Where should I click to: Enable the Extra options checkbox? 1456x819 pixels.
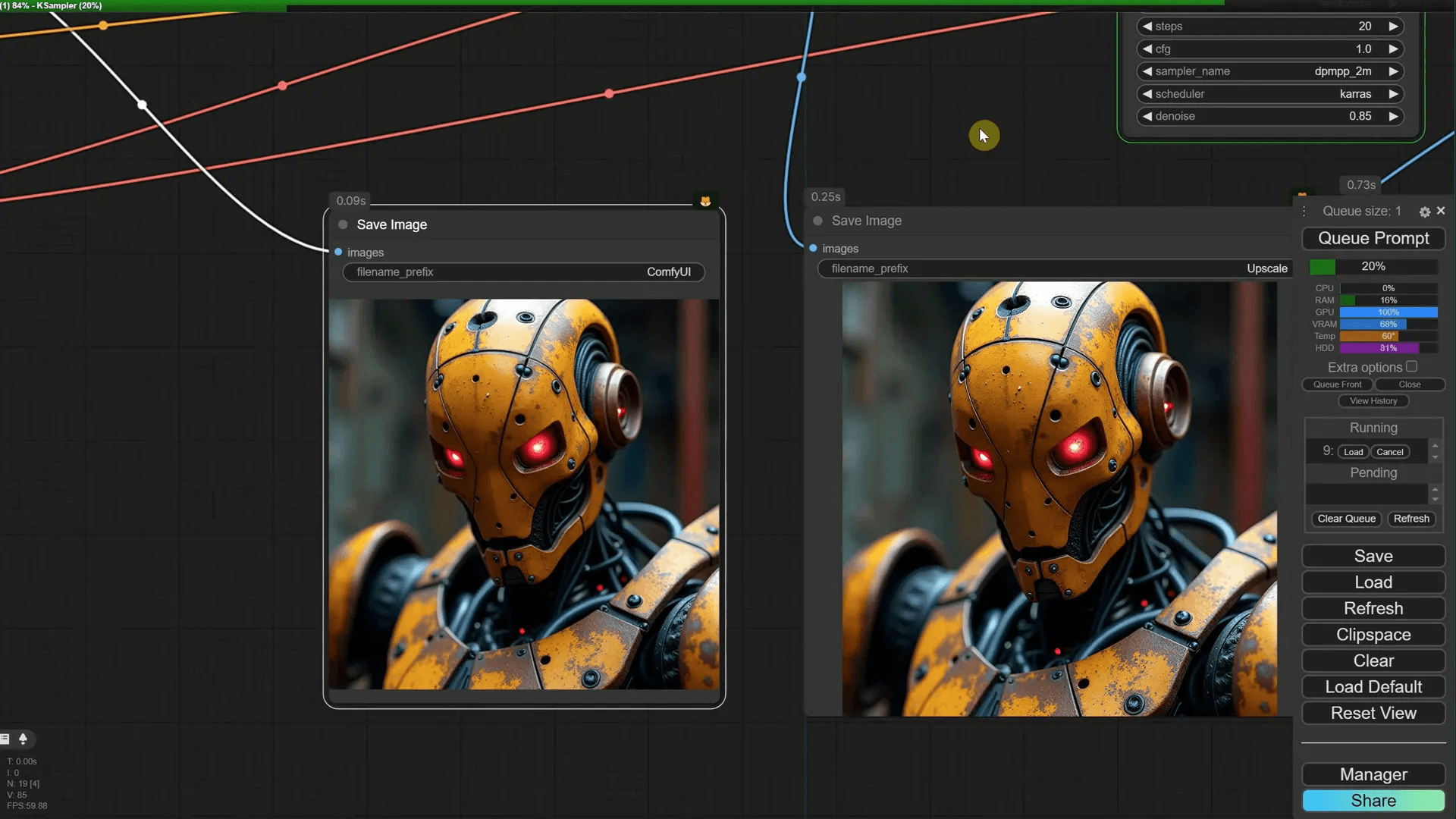1411,366
